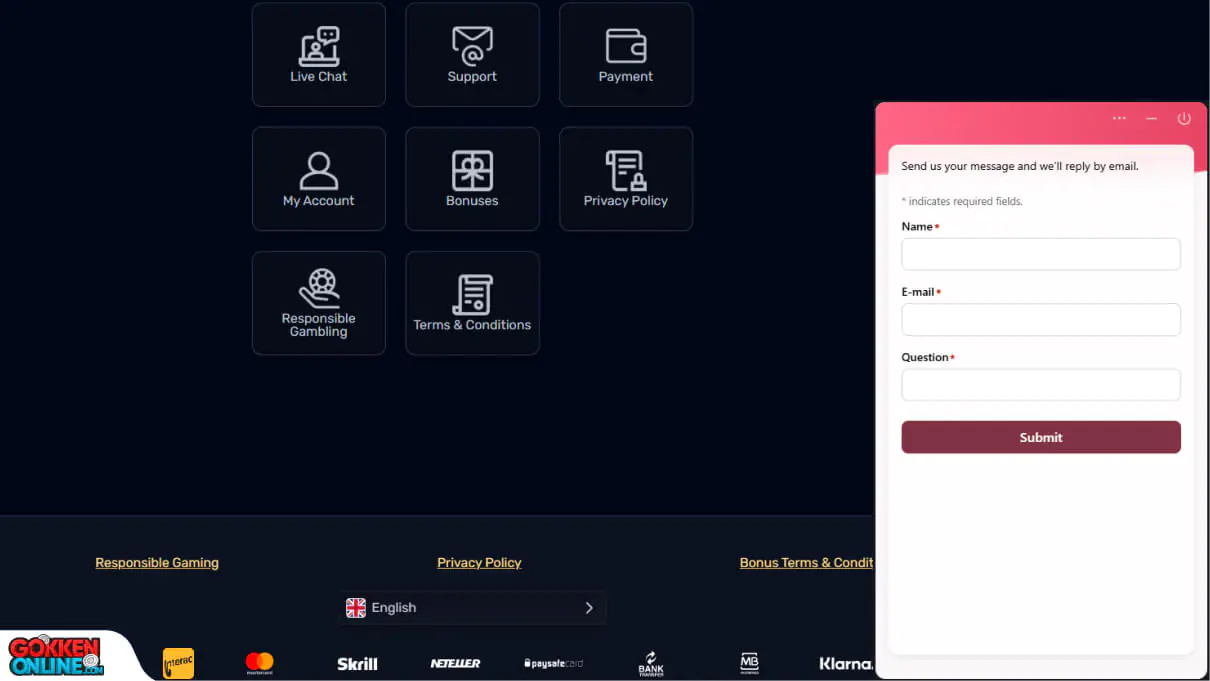Select the Bonuses gift icon

(472, 170)
